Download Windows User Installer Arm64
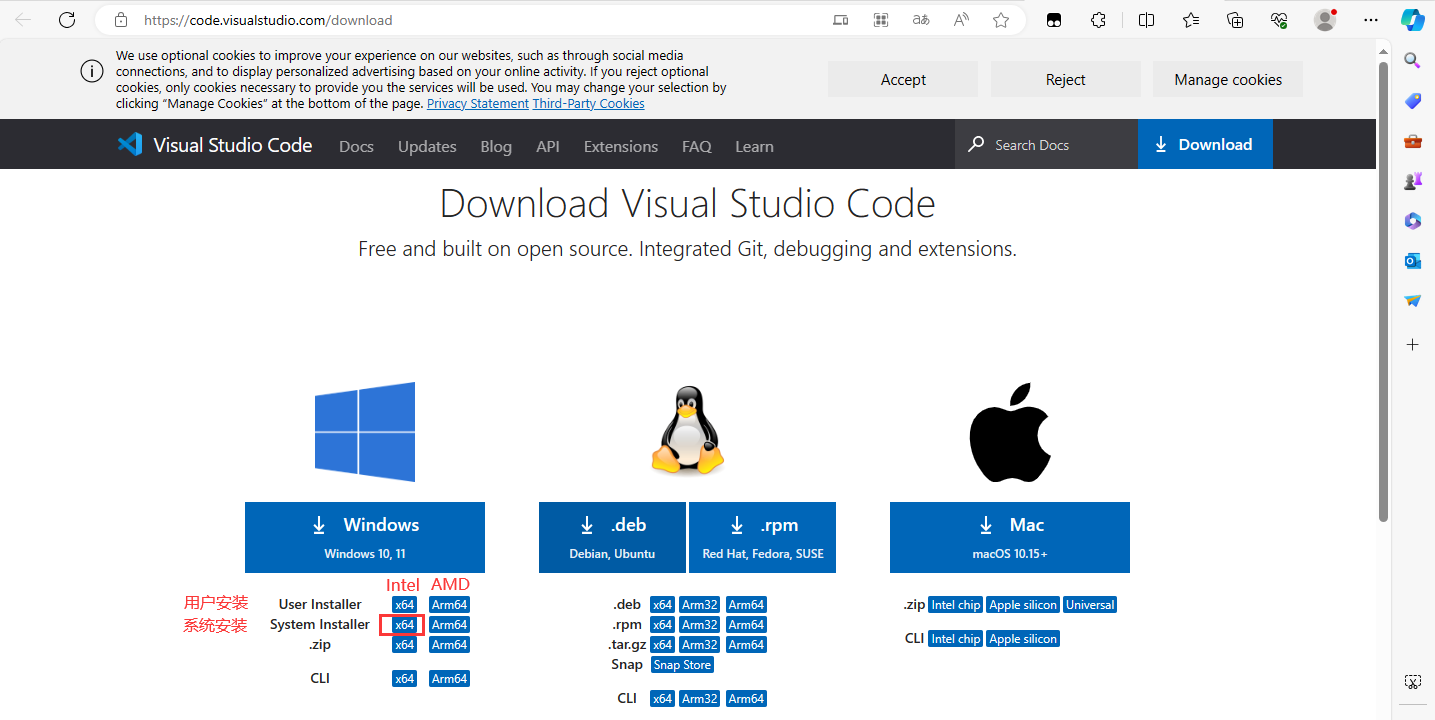 point(450,605)
